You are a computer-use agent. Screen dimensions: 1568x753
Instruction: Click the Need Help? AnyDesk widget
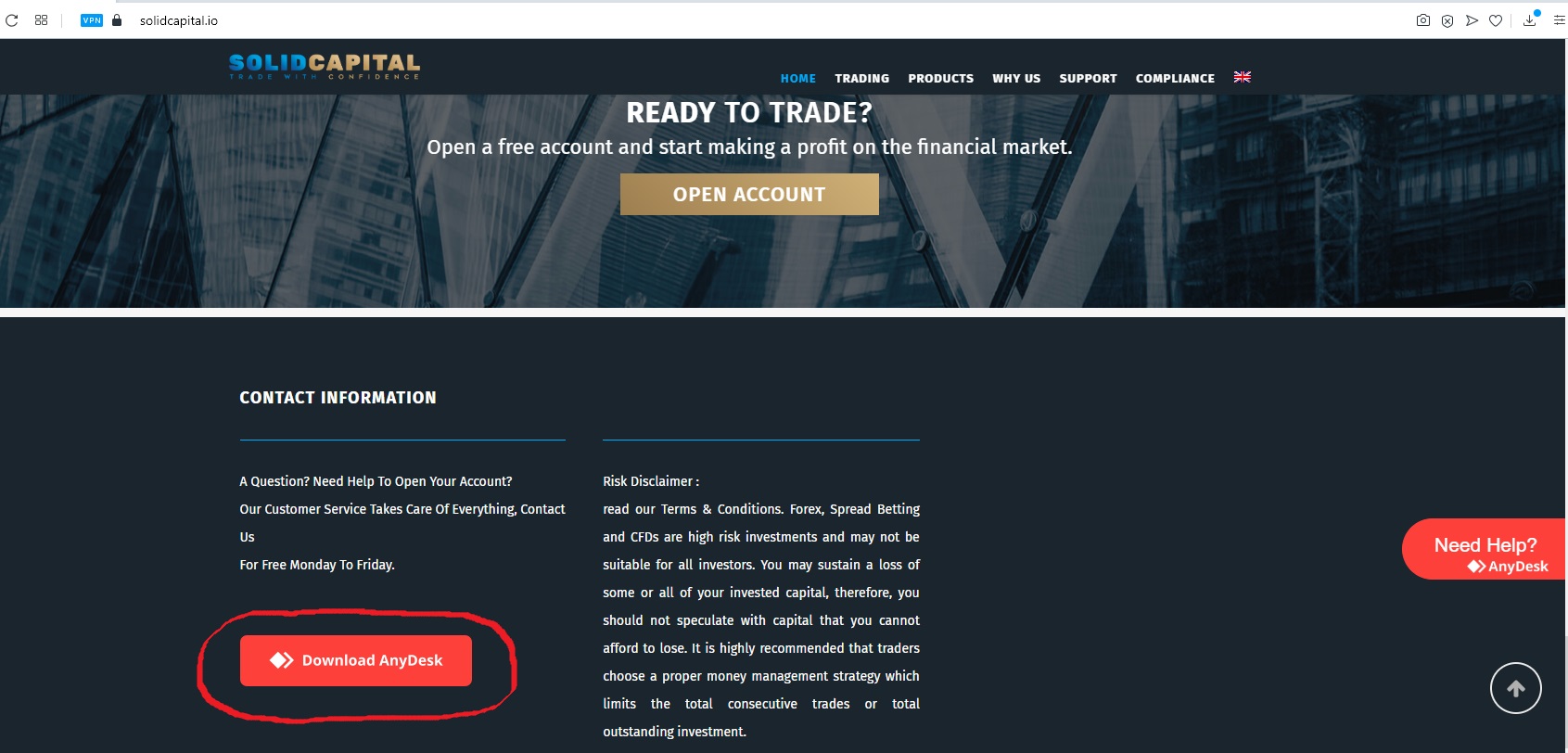tap(1485, 549)
